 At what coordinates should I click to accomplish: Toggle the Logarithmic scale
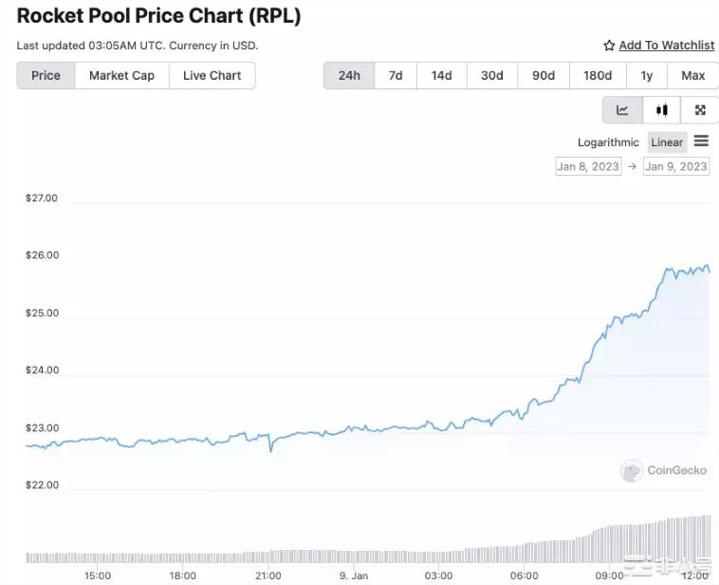point(608,143)
